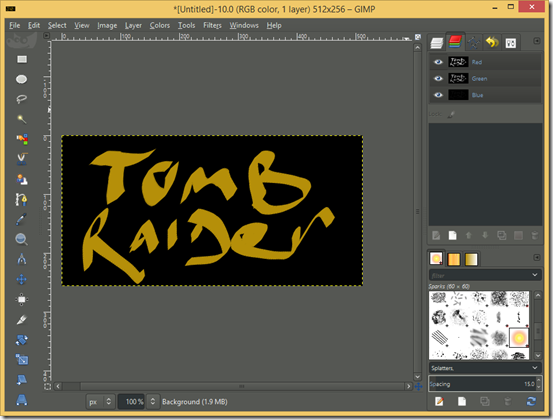Toggle quick mask at canvas bottom-left corner
The width and height of the screenshot is (553, 420).
click(x=47, y=386)
